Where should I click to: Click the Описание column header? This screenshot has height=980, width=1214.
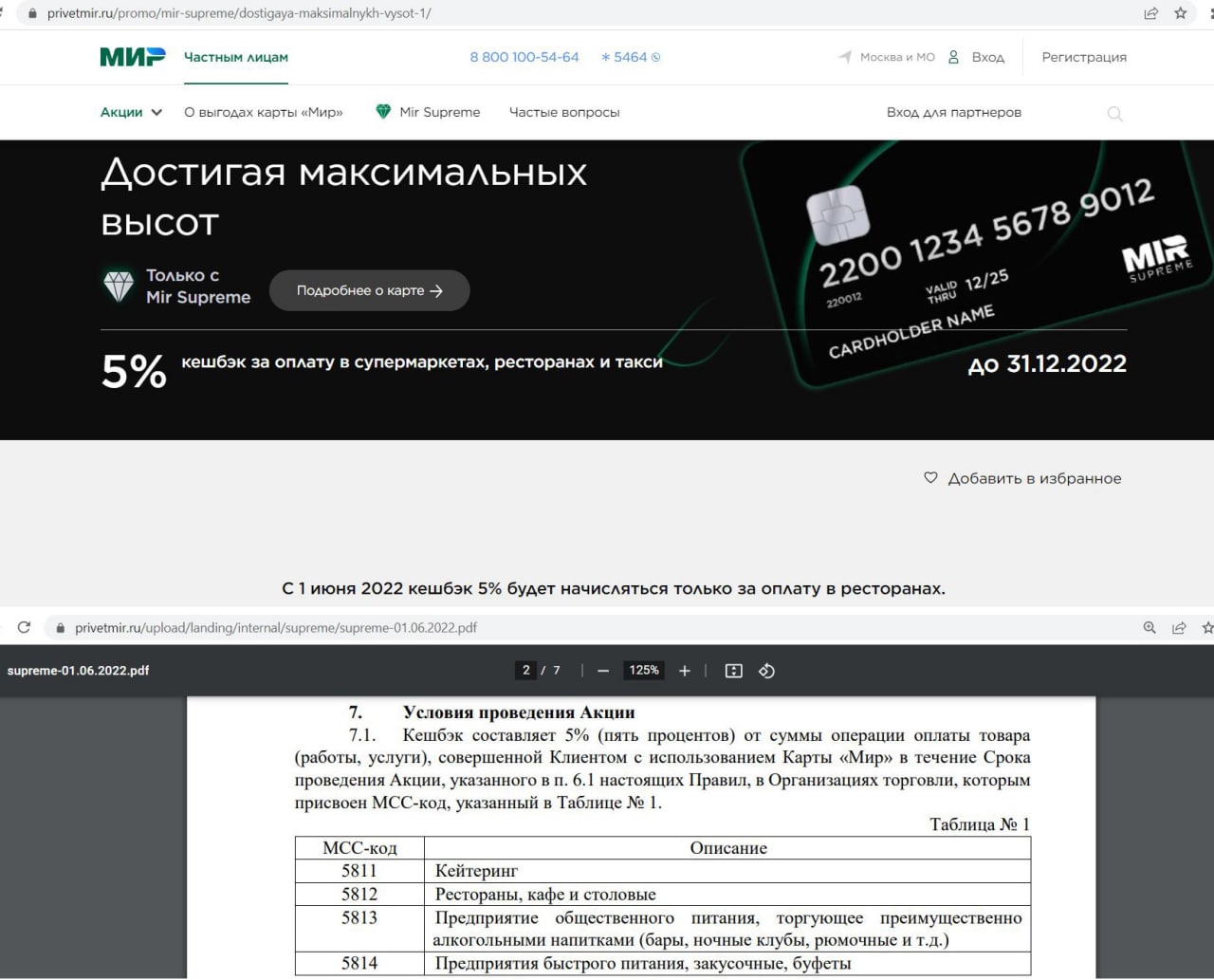click(728, 848)
